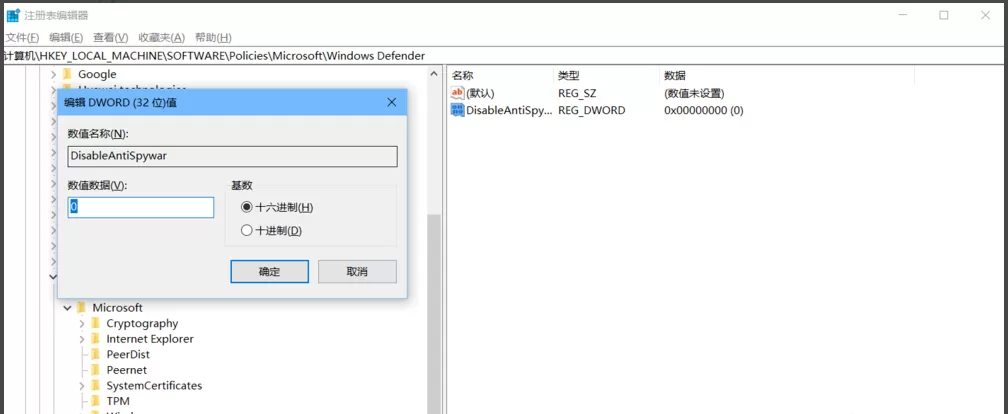
Task: Click the 确定 button
Action: pyautogui.click(x=269, y=271)
